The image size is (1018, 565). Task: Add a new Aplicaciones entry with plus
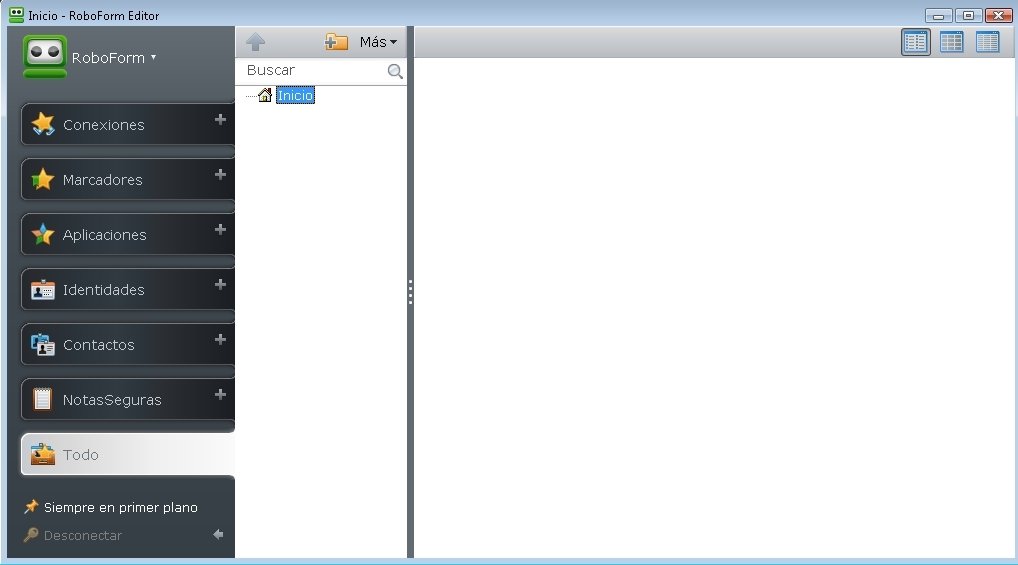(x=220, y=230)
